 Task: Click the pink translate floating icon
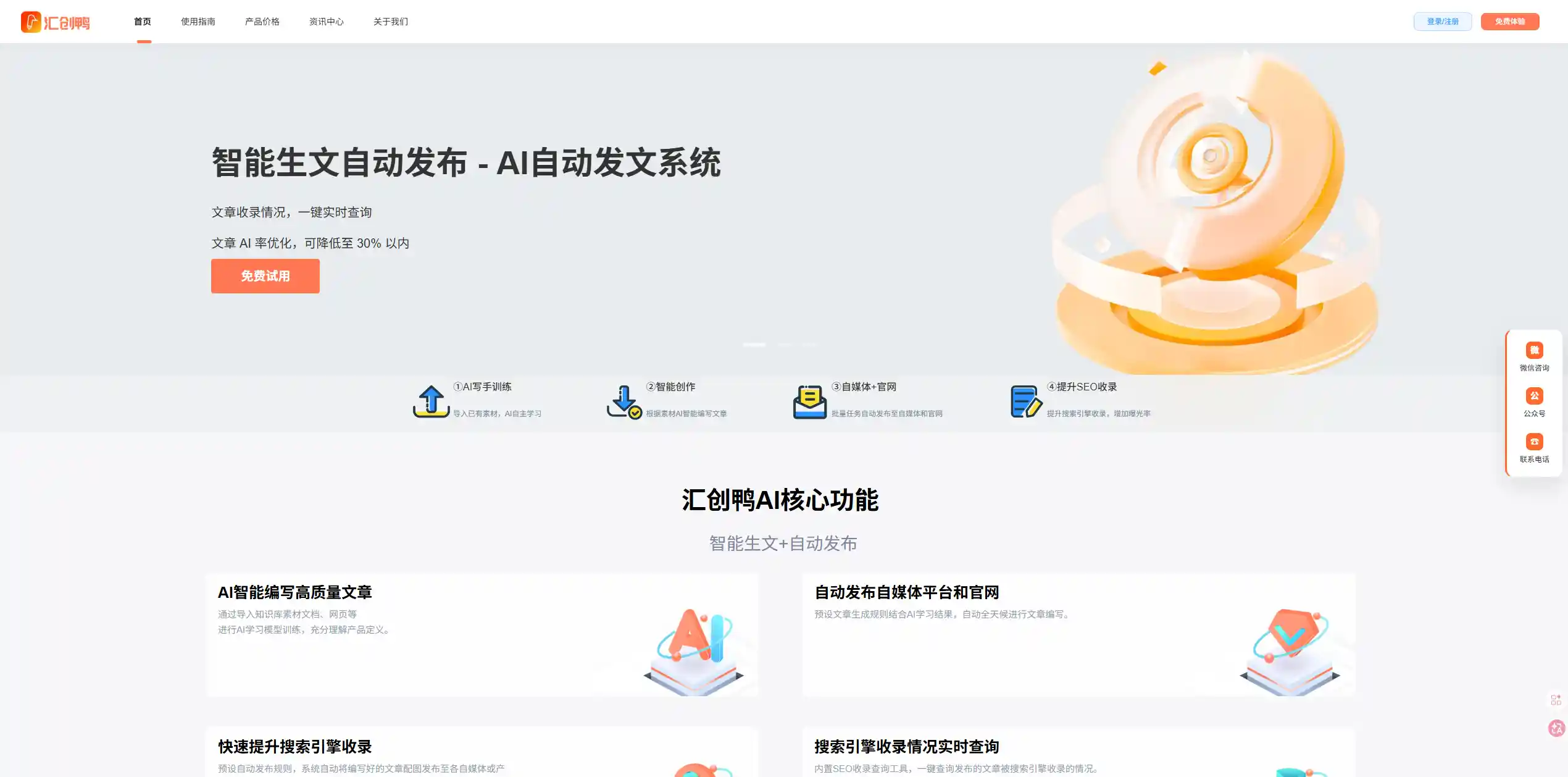tap(1557, 728)
